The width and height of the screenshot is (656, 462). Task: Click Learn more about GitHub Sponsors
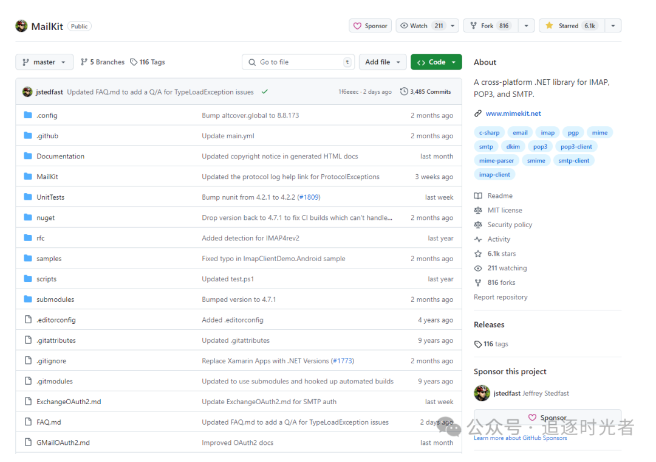tap(520, 438)
